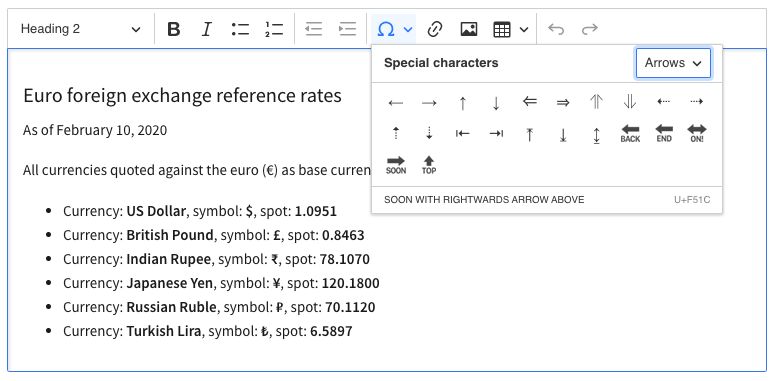Increase indent with indent button

[347, 29]
